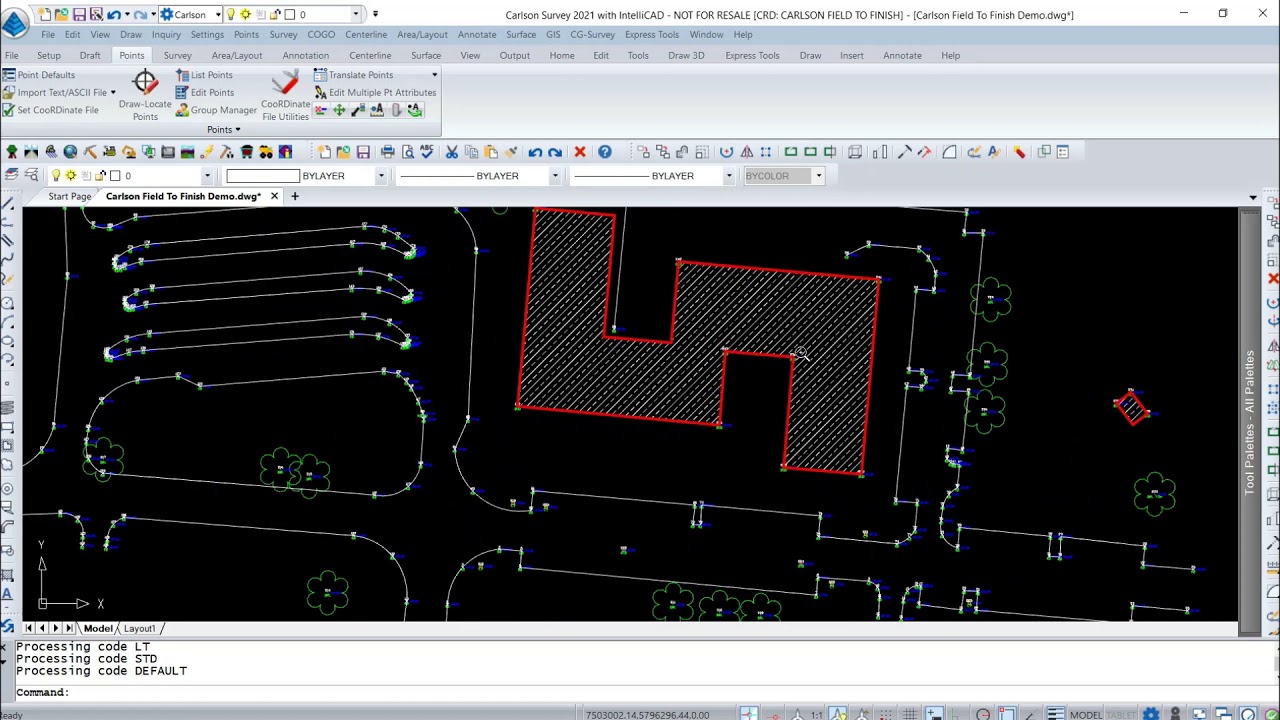Add a new drawing tab

point(295,196)
